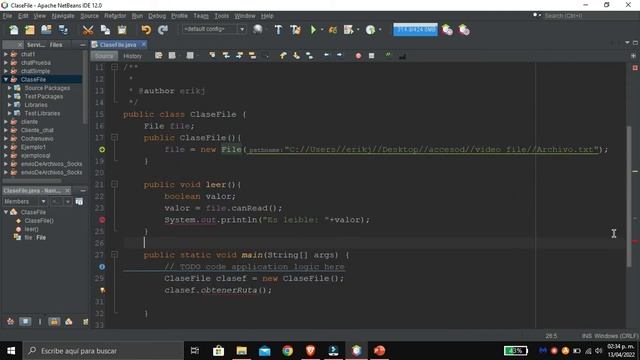
Task: Open the Source menu
Action: point(89,16)
